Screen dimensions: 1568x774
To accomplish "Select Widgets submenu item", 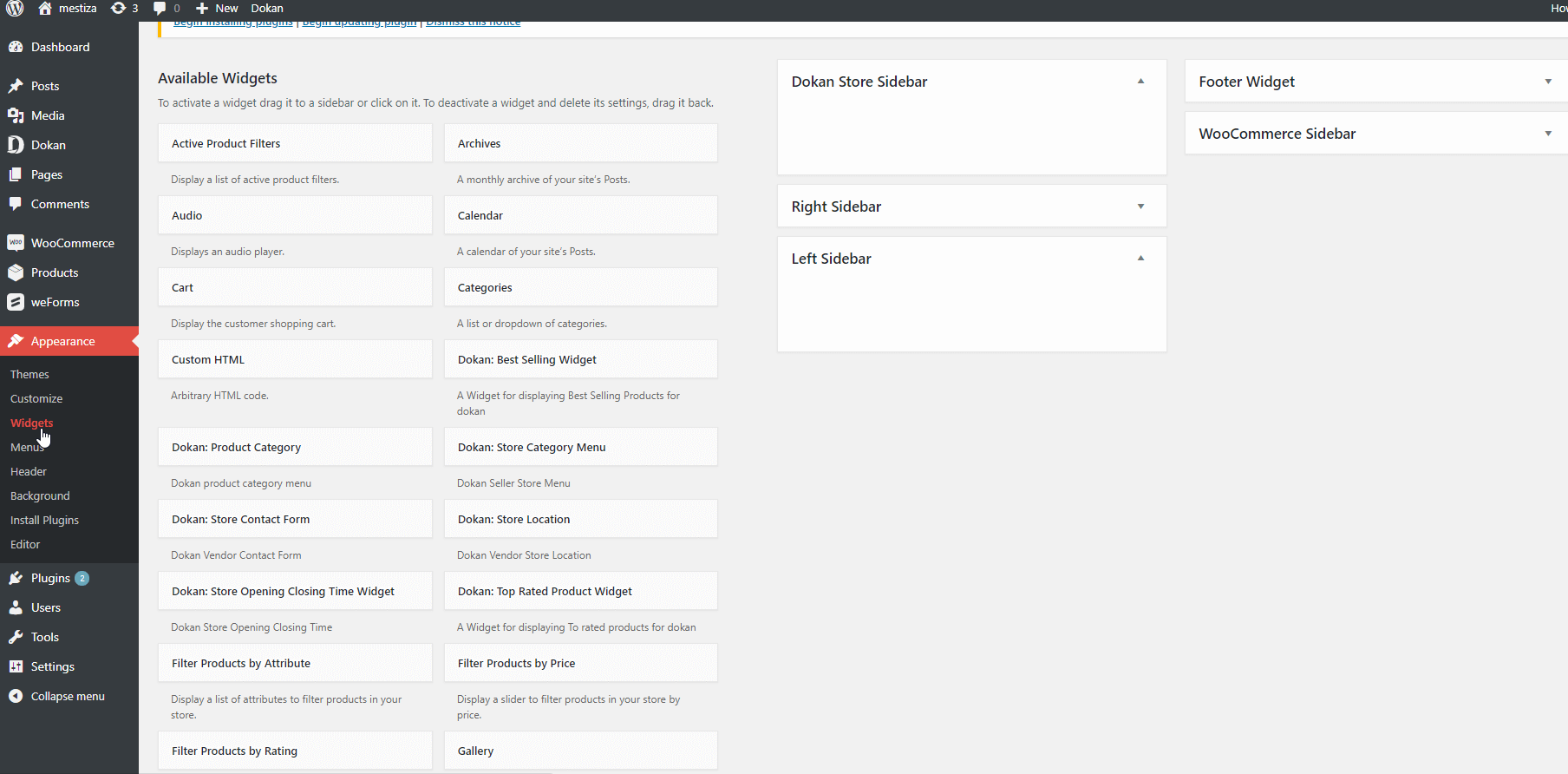I will (32, 423).
